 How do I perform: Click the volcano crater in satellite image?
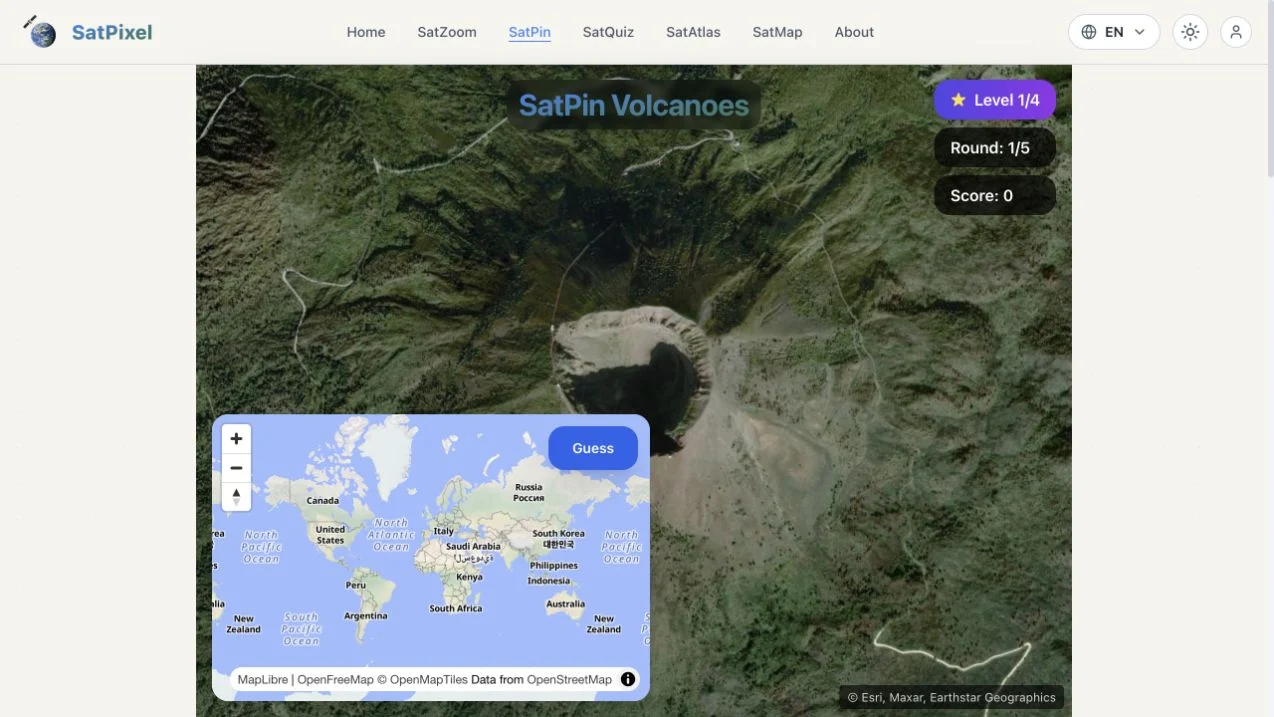pyautogui.click(x=630, y=380)
